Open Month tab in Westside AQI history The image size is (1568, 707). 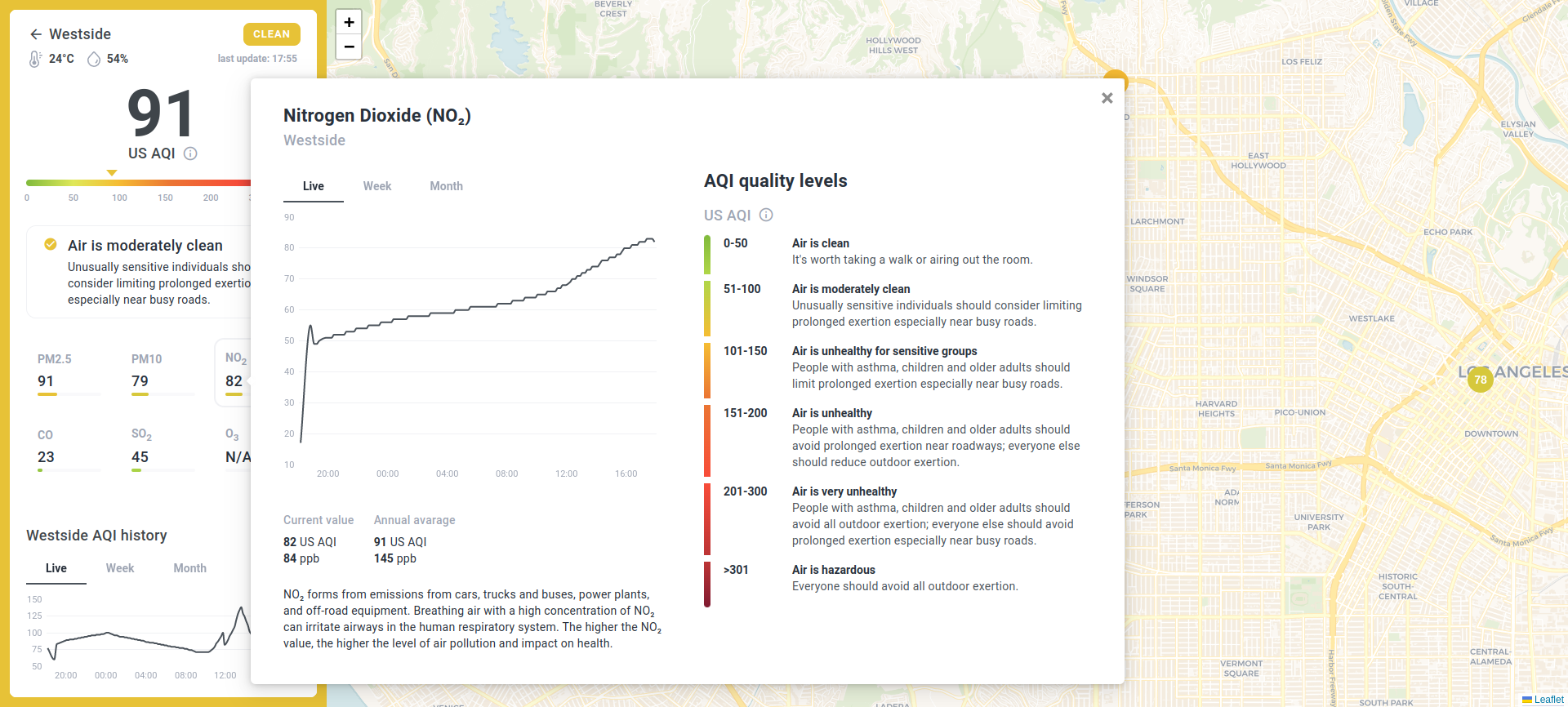(x=189, y=568)
